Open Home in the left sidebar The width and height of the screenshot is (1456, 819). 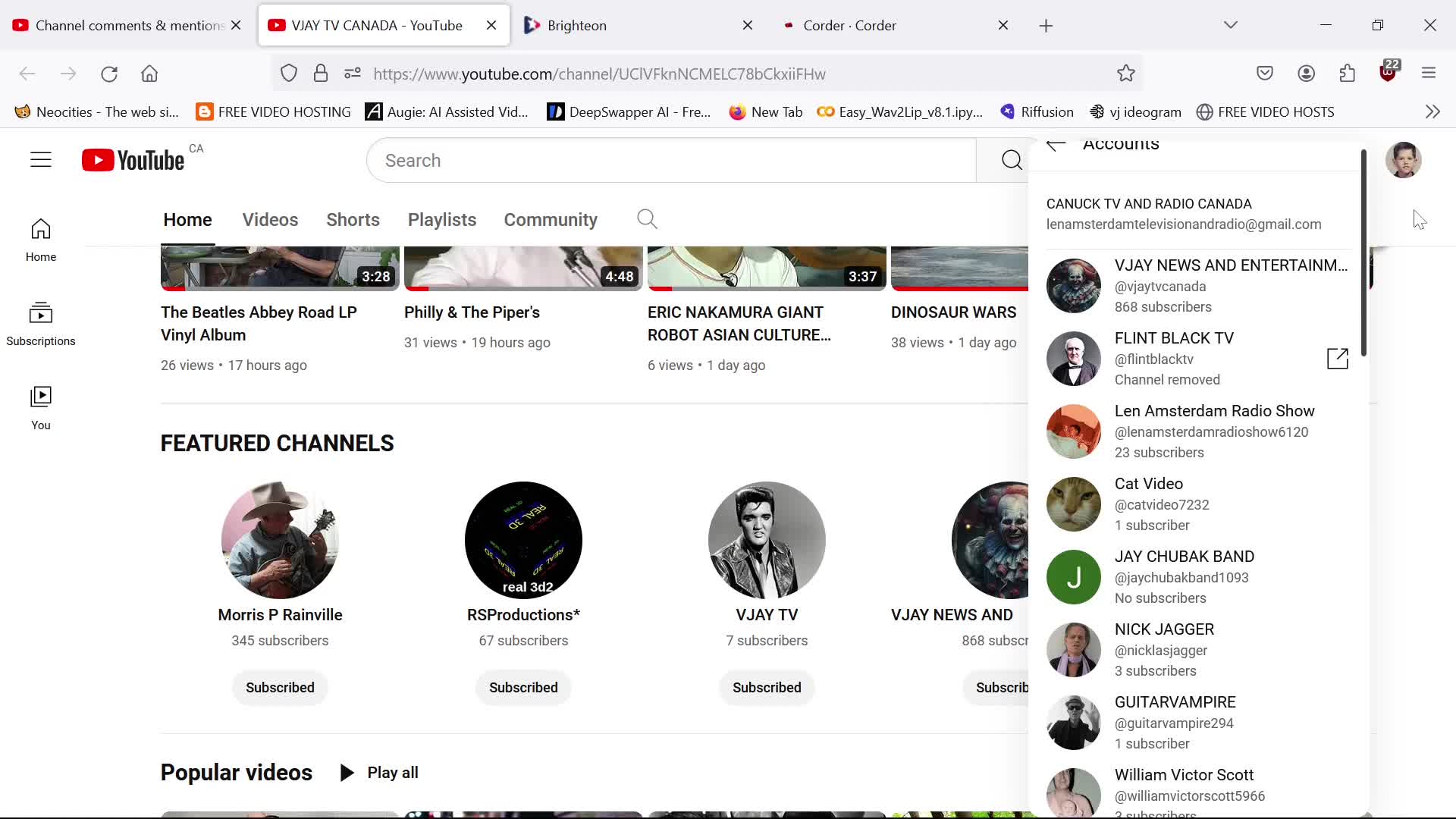[41, 240]
